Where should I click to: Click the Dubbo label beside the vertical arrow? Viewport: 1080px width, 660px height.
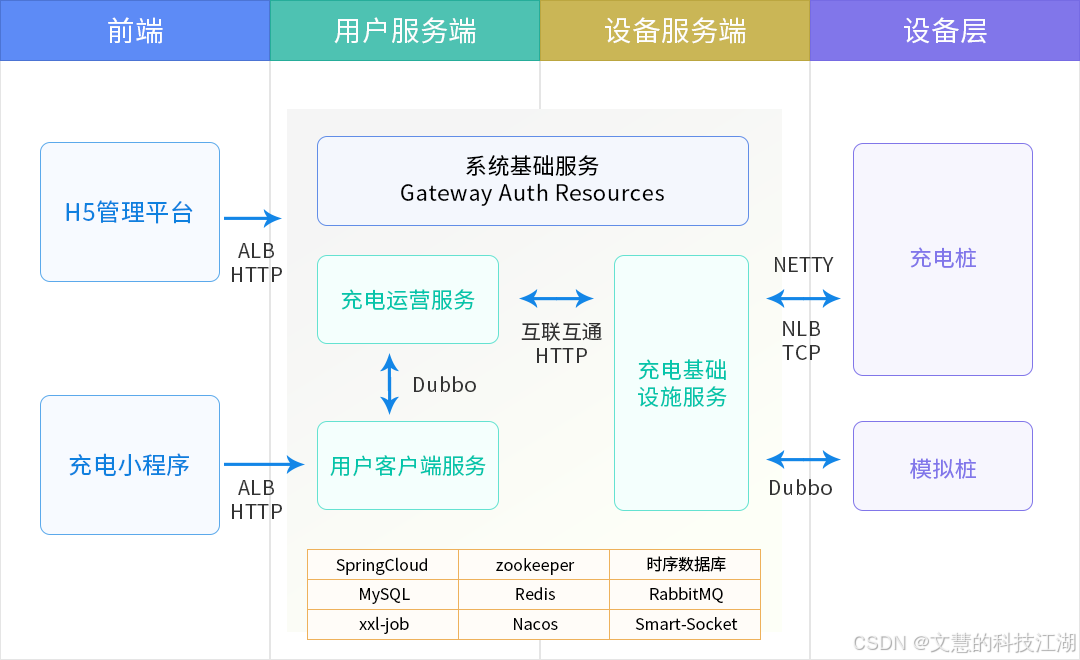point(444,384)
